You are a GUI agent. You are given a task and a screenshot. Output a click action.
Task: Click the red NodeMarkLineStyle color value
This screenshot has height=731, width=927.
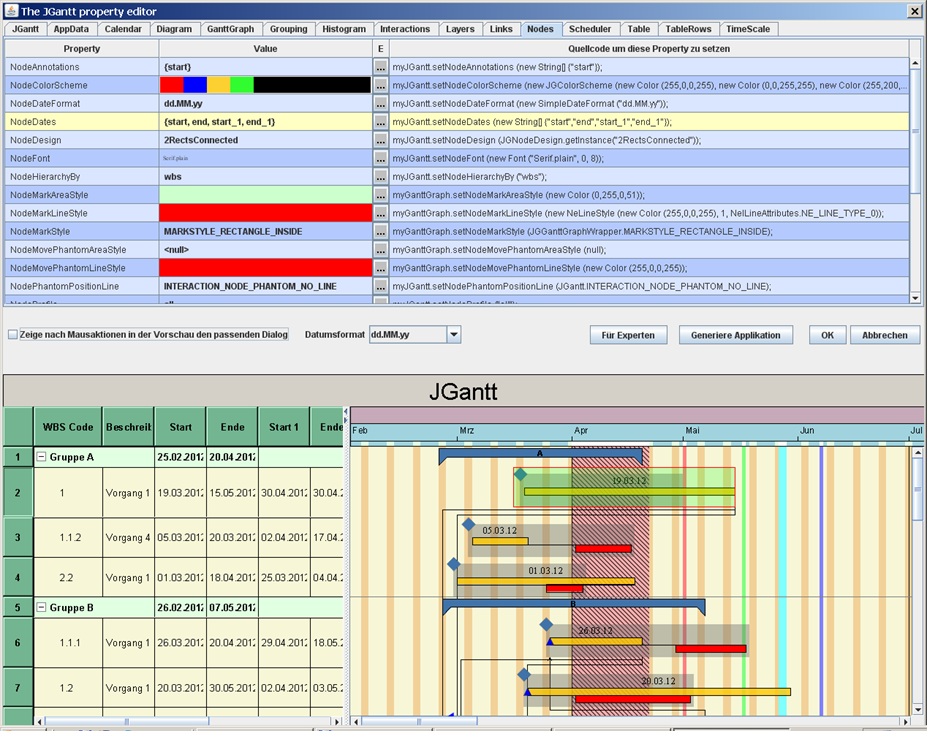[265, 214]
